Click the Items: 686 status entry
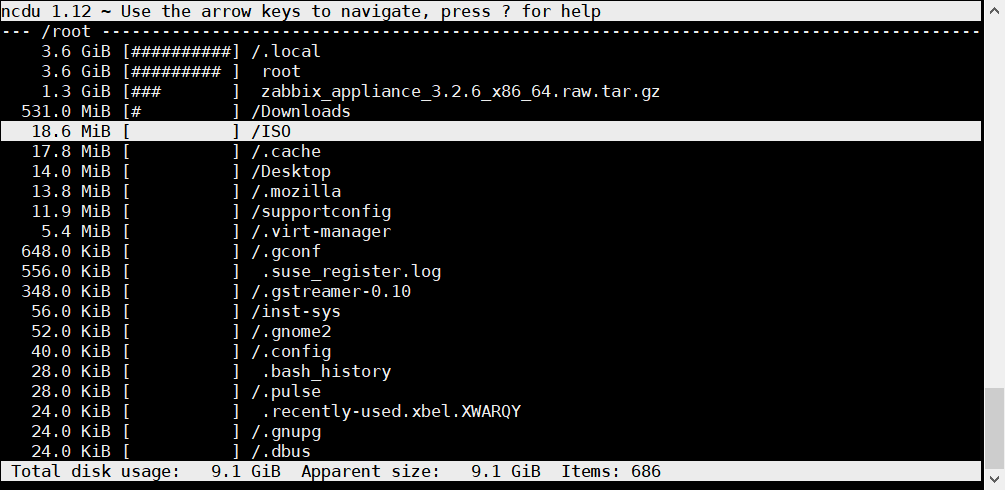Screen dimensions: 1005x490 tap(611, 471)
